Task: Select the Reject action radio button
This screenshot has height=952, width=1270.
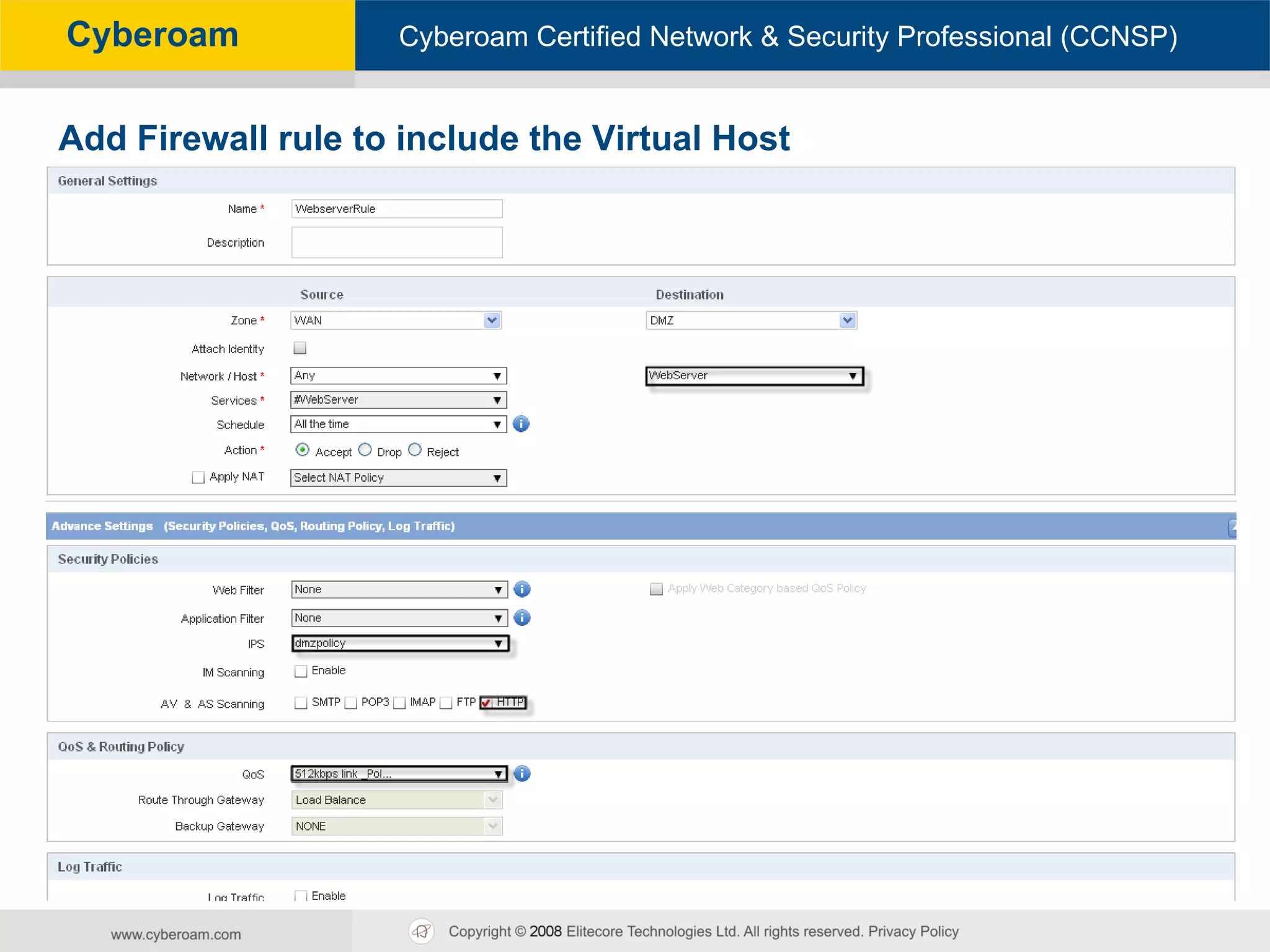Action: 415,450
